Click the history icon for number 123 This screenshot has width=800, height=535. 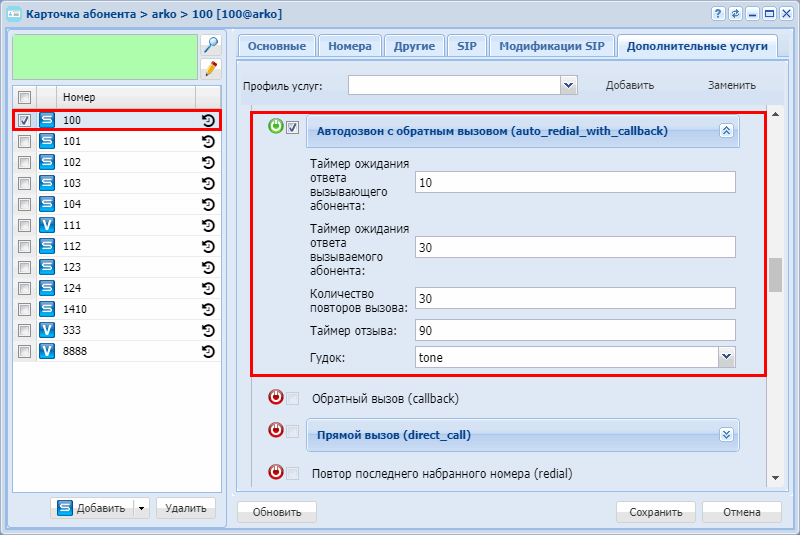208,267
